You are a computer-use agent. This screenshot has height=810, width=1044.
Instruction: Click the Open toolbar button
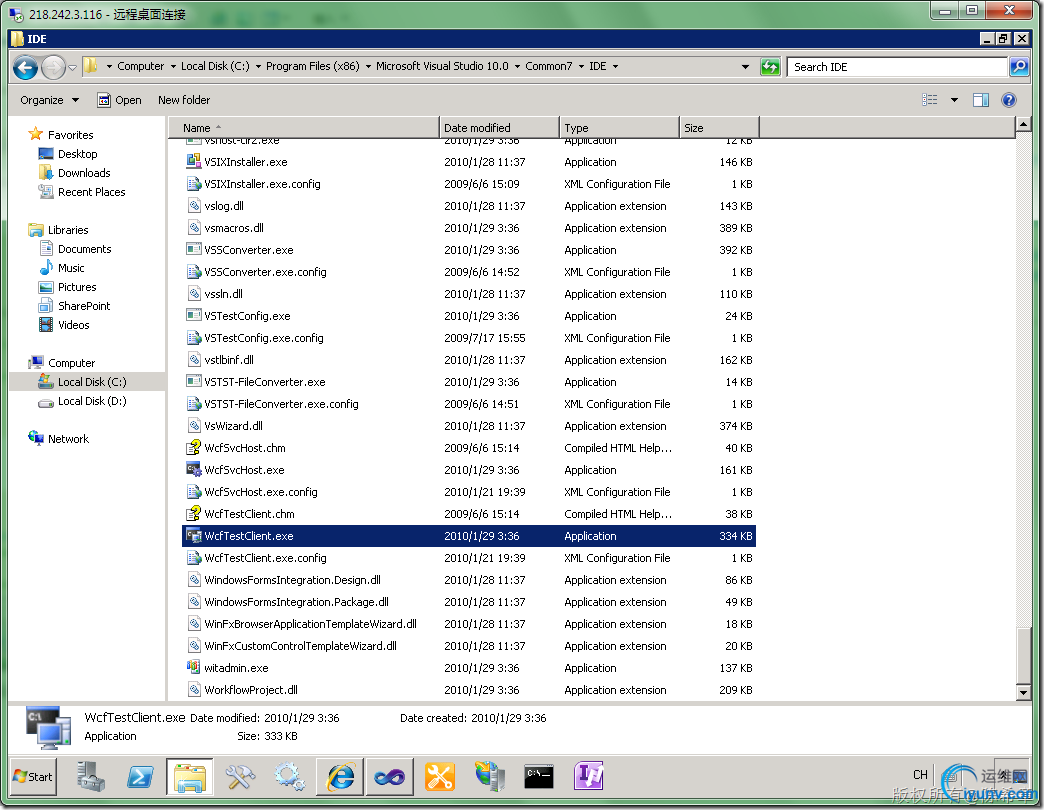pyautogui.click(x=119, y=100)
